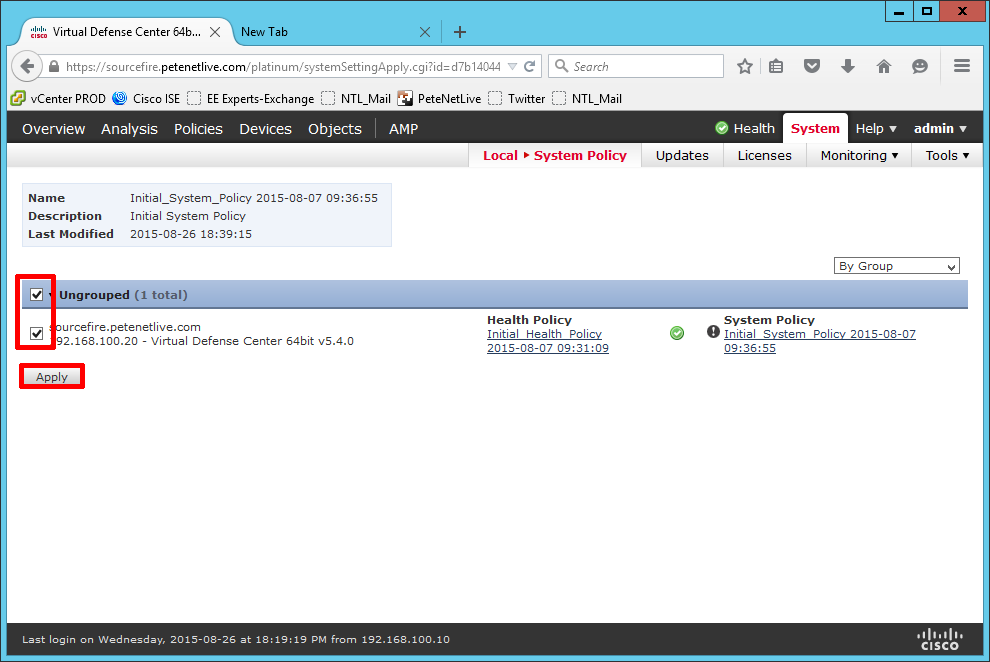The height and width of the screenshot is (662, 990).
Task: Select the System tab
Action: tap(815, 128)
